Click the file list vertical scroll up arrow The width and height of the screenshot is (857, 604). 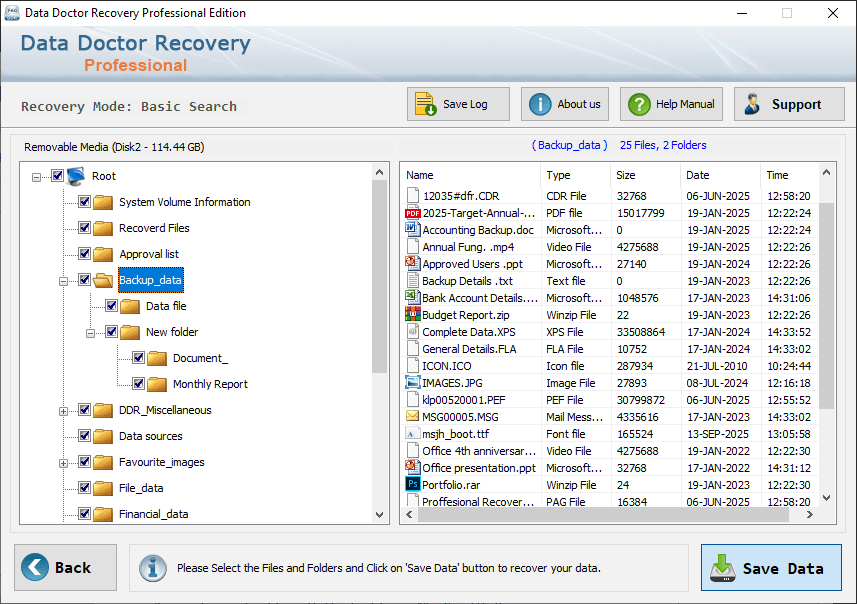coord(826,172)
